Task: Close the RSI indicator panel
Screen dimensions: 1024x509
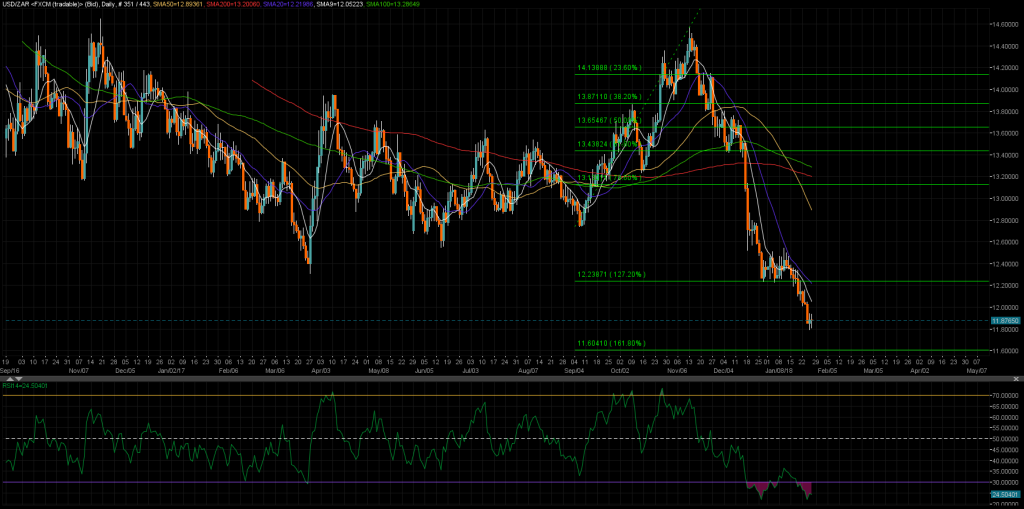Action: 1017,380
